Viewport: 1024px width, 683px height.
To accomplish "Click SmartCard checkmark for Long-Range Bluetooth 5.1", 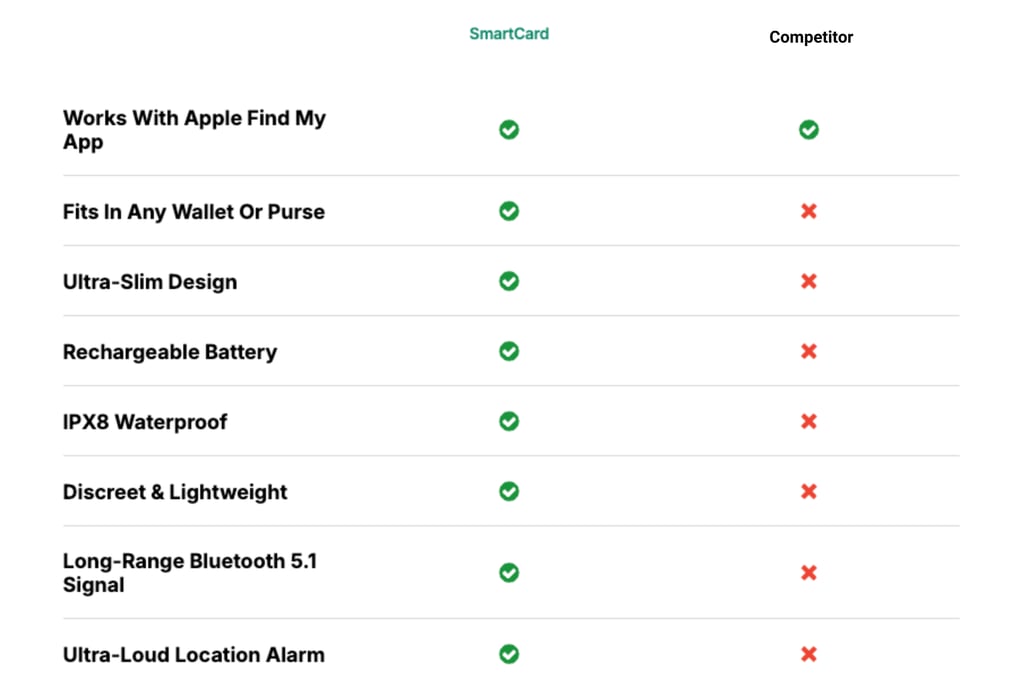I will (509, 573).
